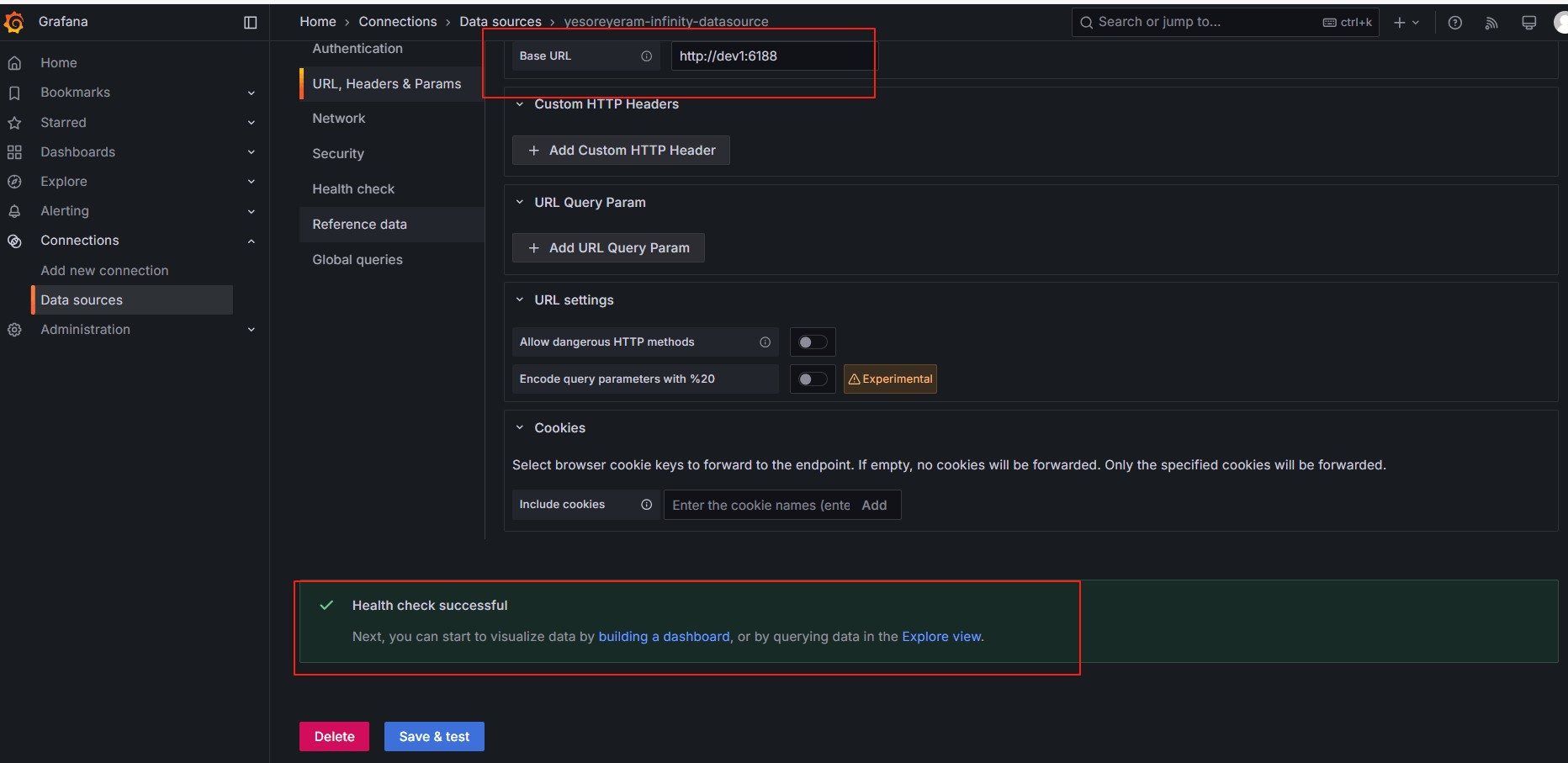
Task: Click the Save & test button
Action: pos(434,737)
